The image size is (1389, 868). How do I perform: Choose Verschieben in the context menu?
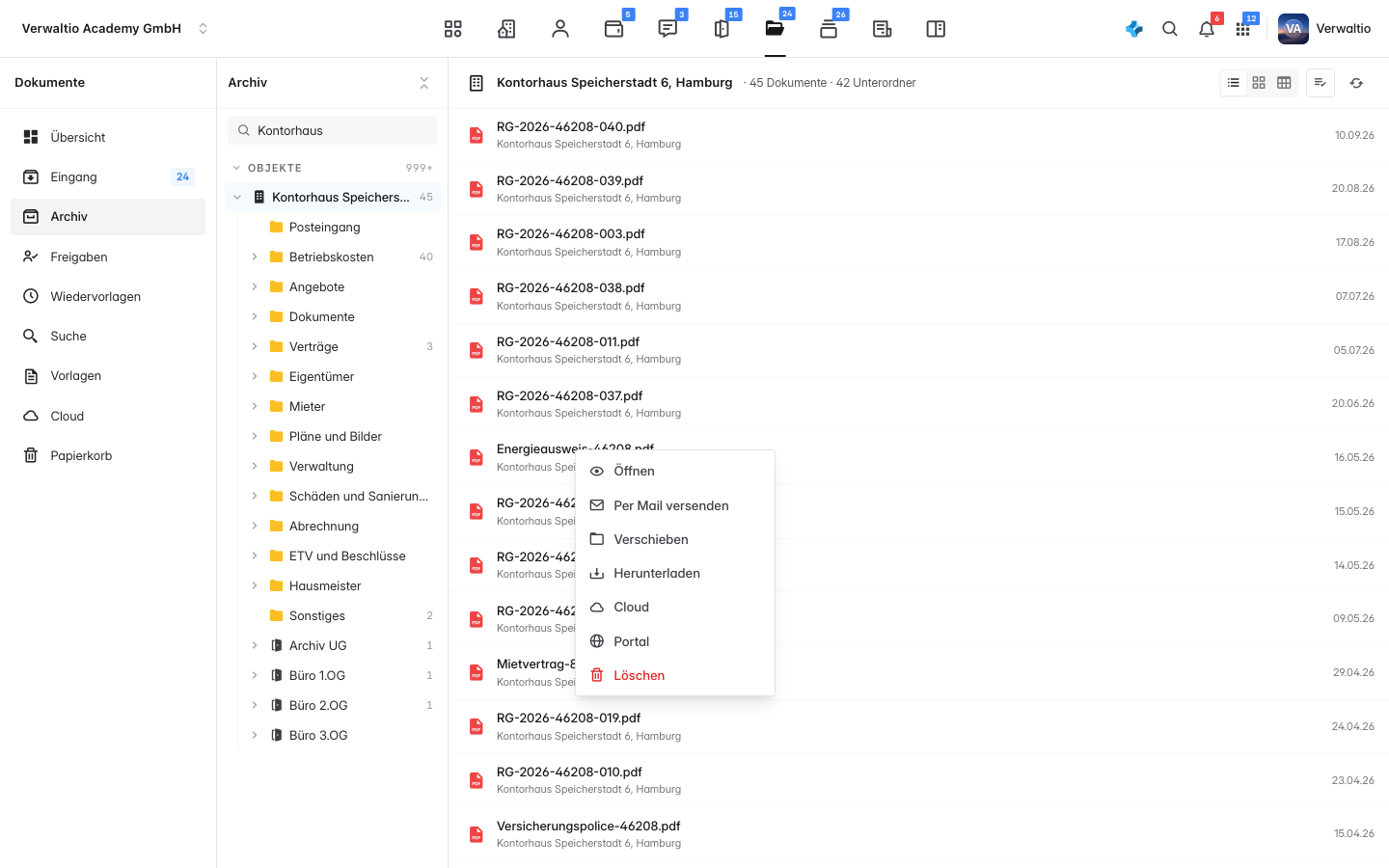point(675,539)
